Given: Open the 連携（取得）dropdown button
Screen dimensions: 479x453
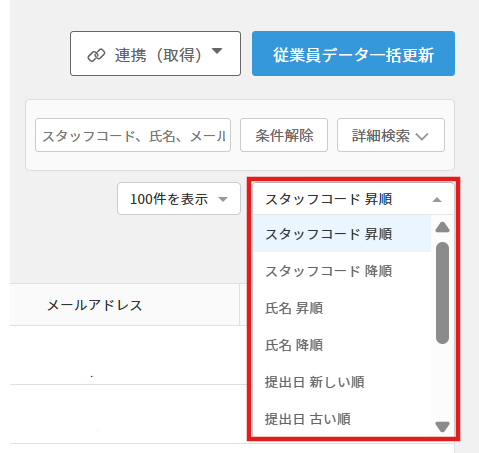Looking at the screenshot, I should coord(155,54).
